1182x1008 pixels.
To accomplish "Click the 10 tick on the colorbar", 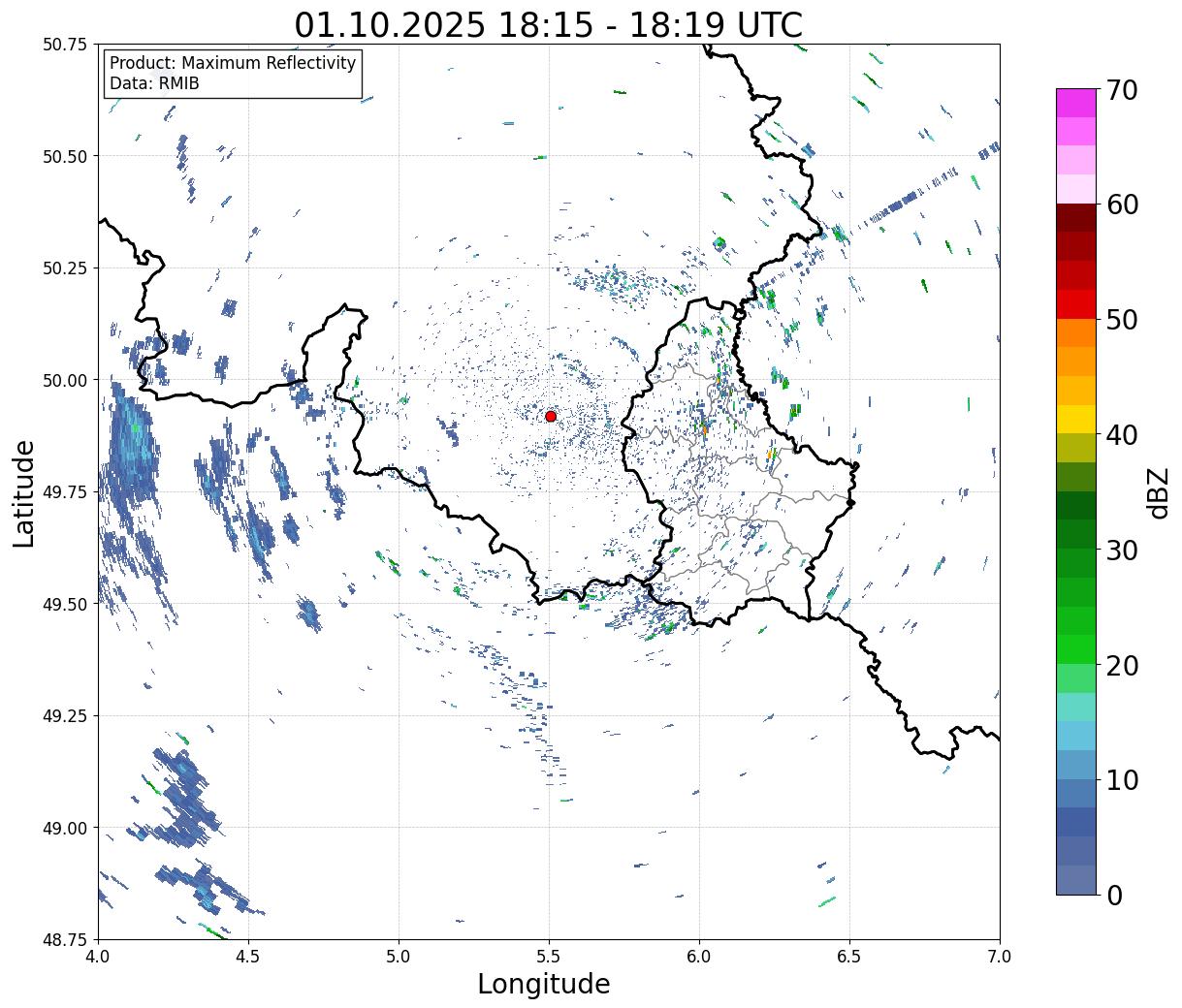I will 1122,780.
